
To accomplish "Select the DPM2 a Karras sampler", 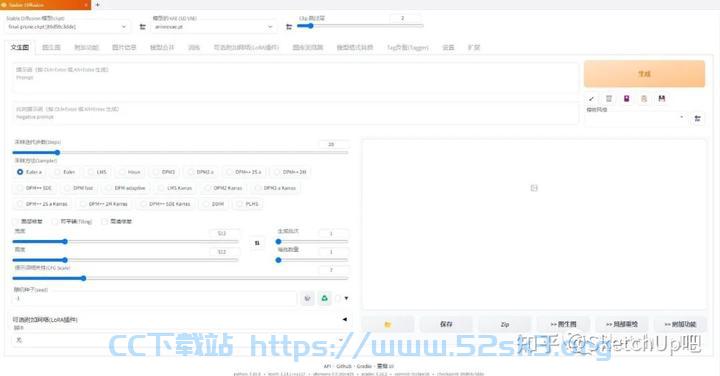I will [x=276, y=188].
